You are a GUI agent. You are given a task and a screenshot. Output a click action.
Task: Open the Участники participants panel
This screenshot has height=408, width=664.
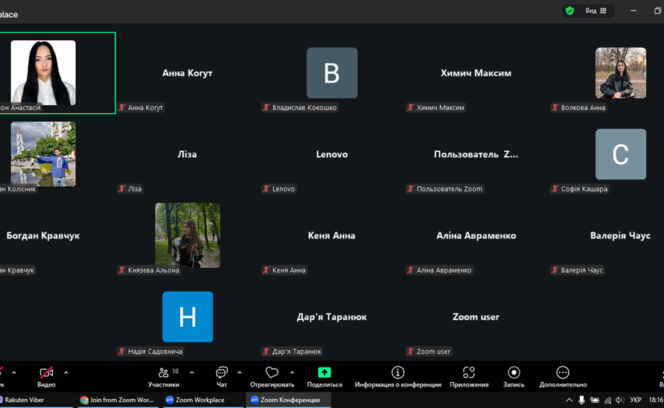pos(163,375)
